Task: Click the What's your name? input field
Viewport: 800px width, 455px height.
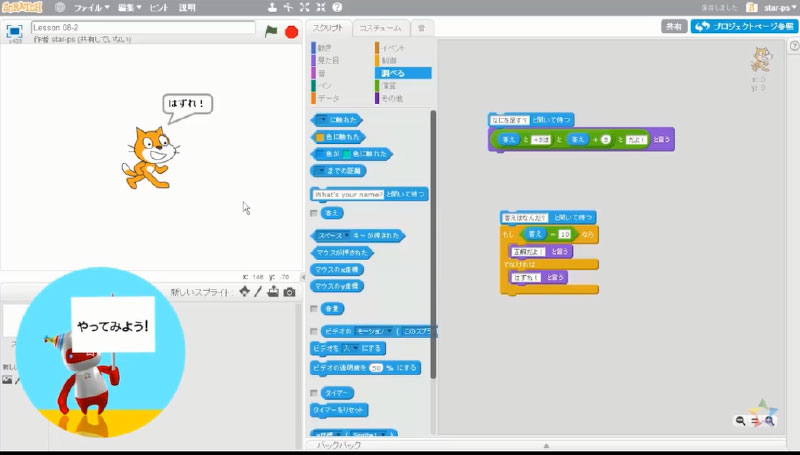Action: tap(348, 194)
